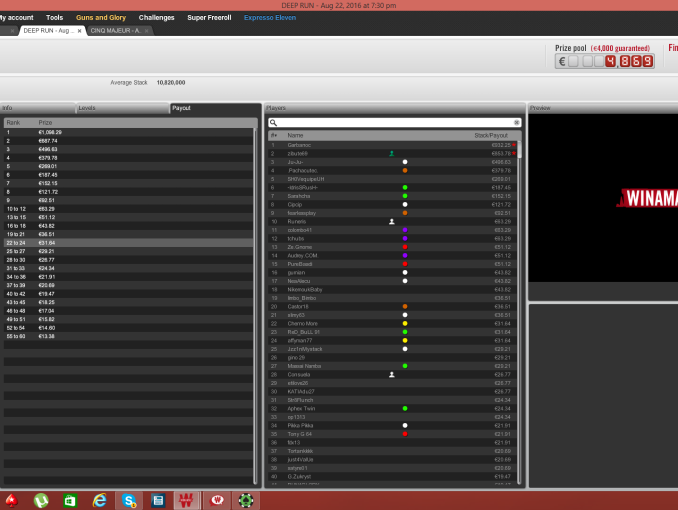Open uTorrent from the taskbar
Screen dimensions: 678x510
(41, 500)
